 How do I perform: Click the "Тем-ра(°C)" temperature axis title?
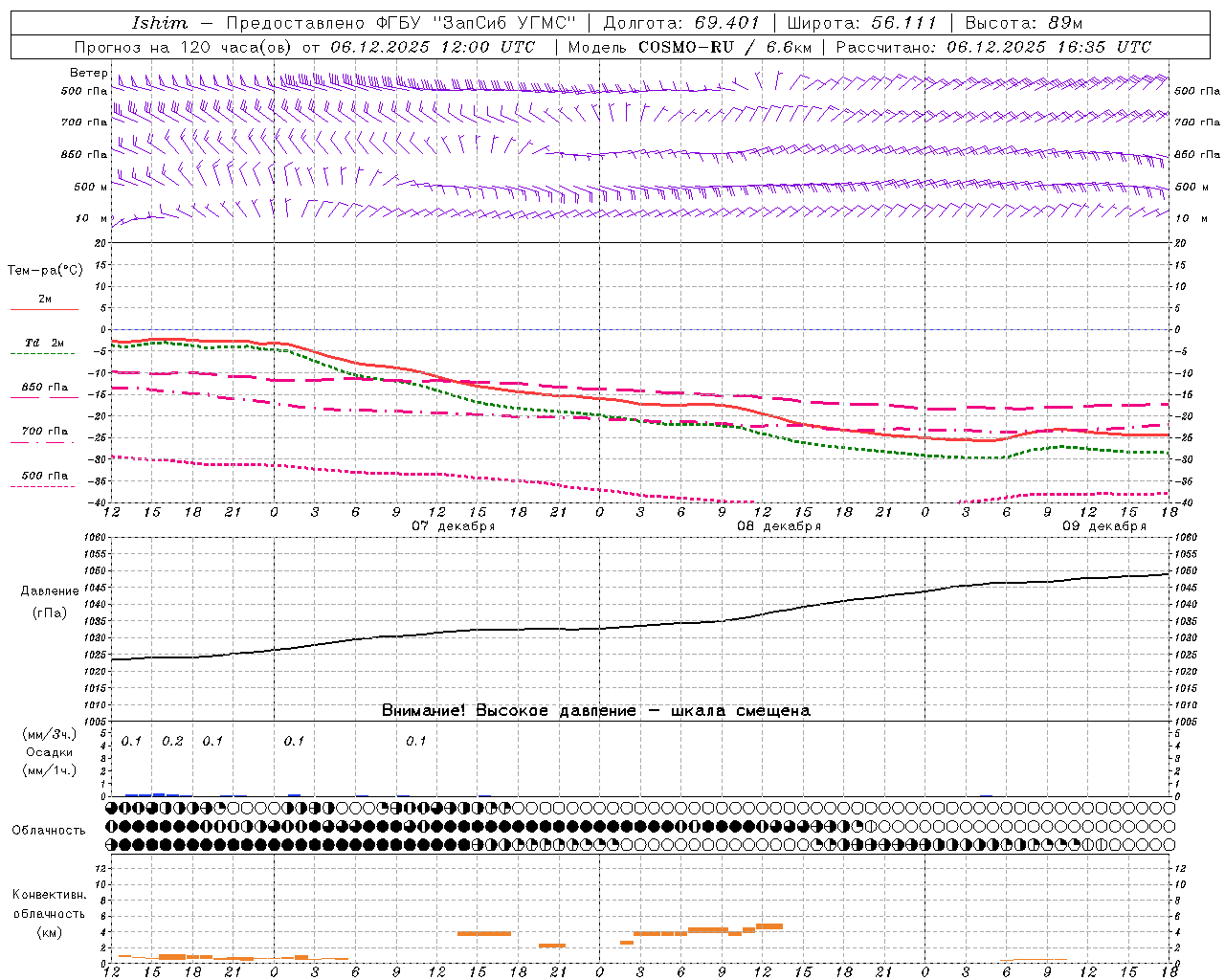click(x=45, y=271)
